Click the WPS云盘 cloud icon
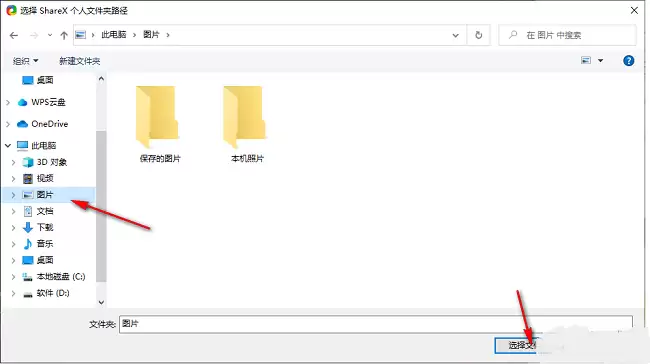 coord(22,102)
